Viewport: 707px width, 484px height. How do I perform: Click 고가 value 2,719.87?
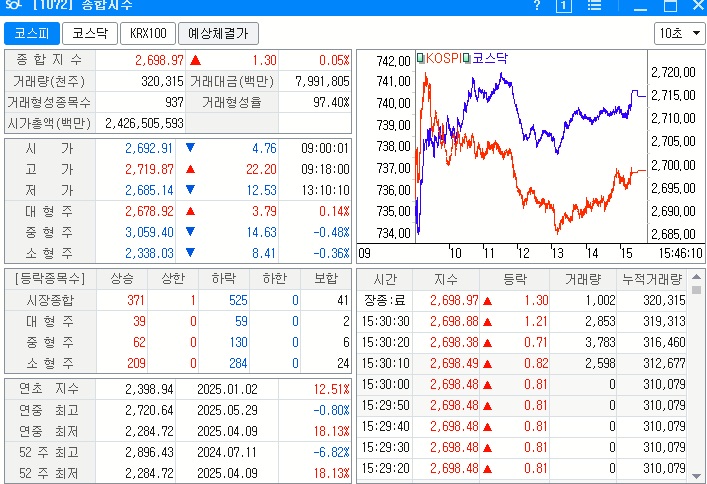click(149, 170)
